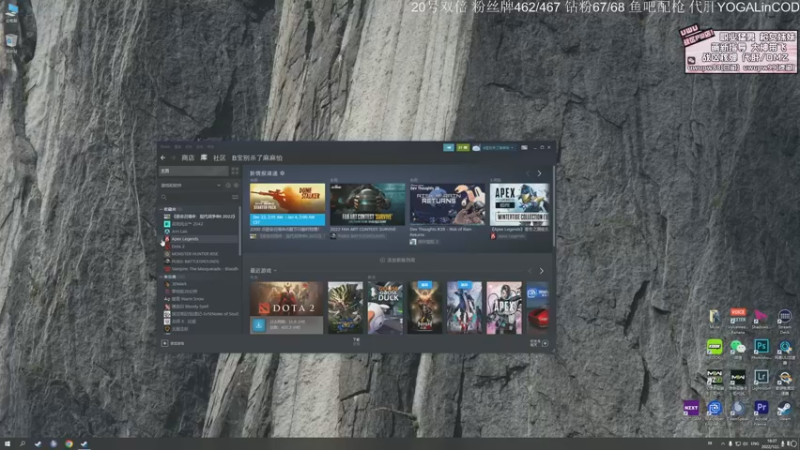Open the 库 library tab in Steam
This screenshot has width=800, height=450.
tap(204, 158)
